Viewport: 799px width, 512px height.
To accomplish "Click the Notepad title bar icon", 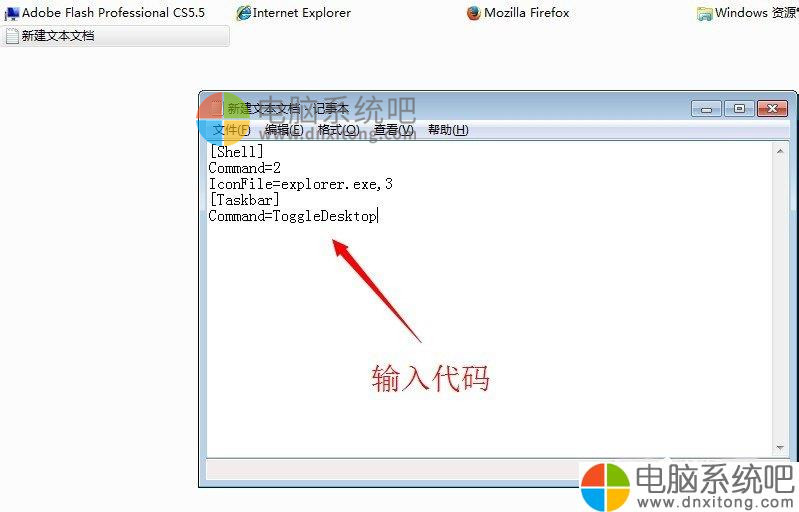I will pyautogui.click(x=216, y=108).
